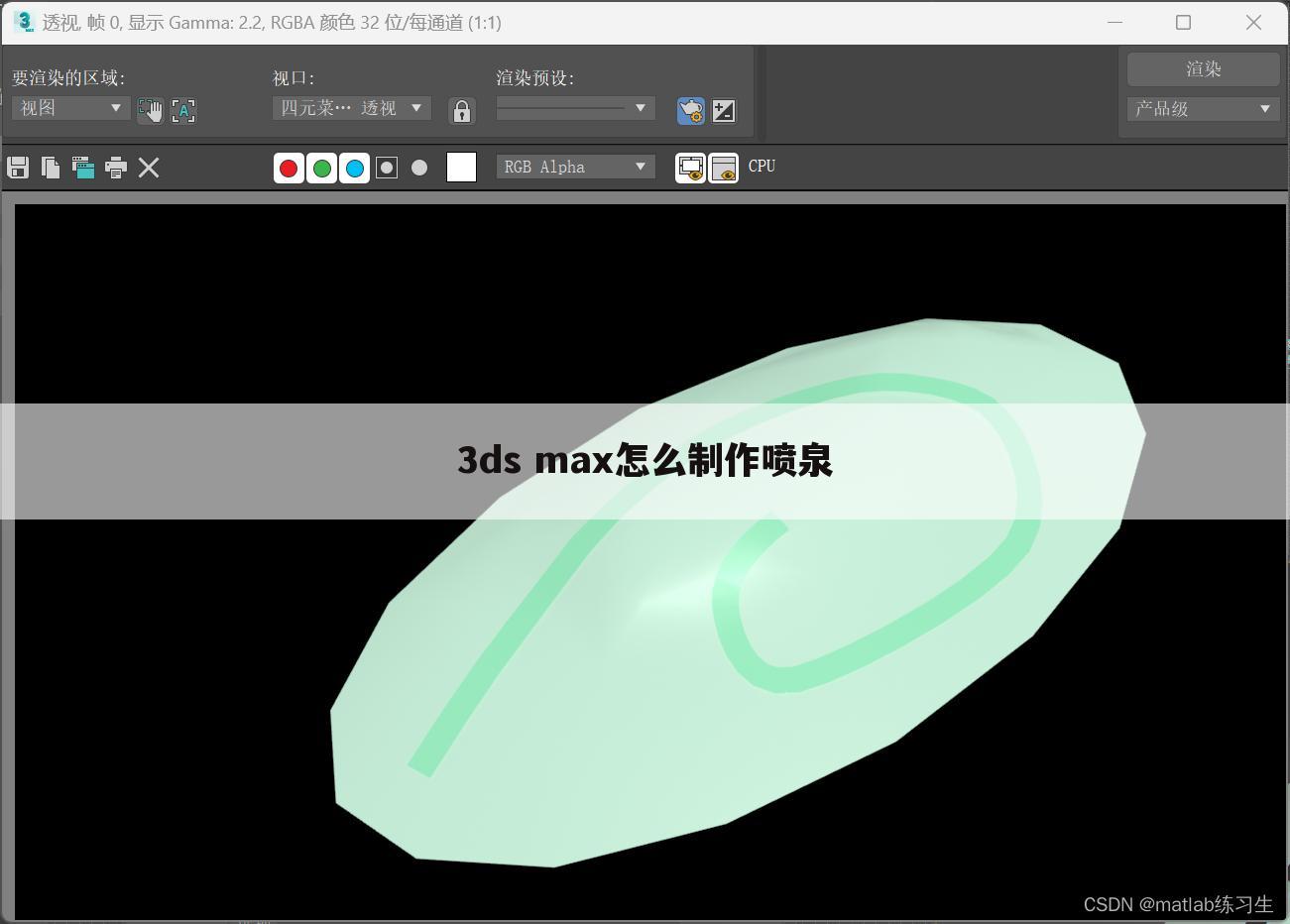This screenshot has width=1290, height=924.
Task: Open the viewport 四元菜… 透视 dropdown
Action: pyautogui.click(x=352, y=108)
